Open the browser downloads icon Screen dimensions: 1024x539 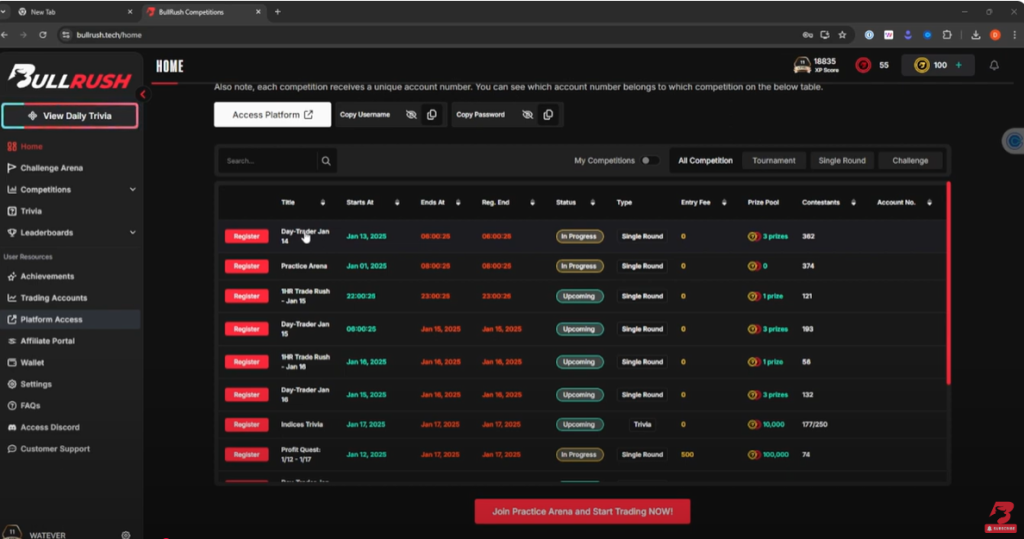click(976, 35)
